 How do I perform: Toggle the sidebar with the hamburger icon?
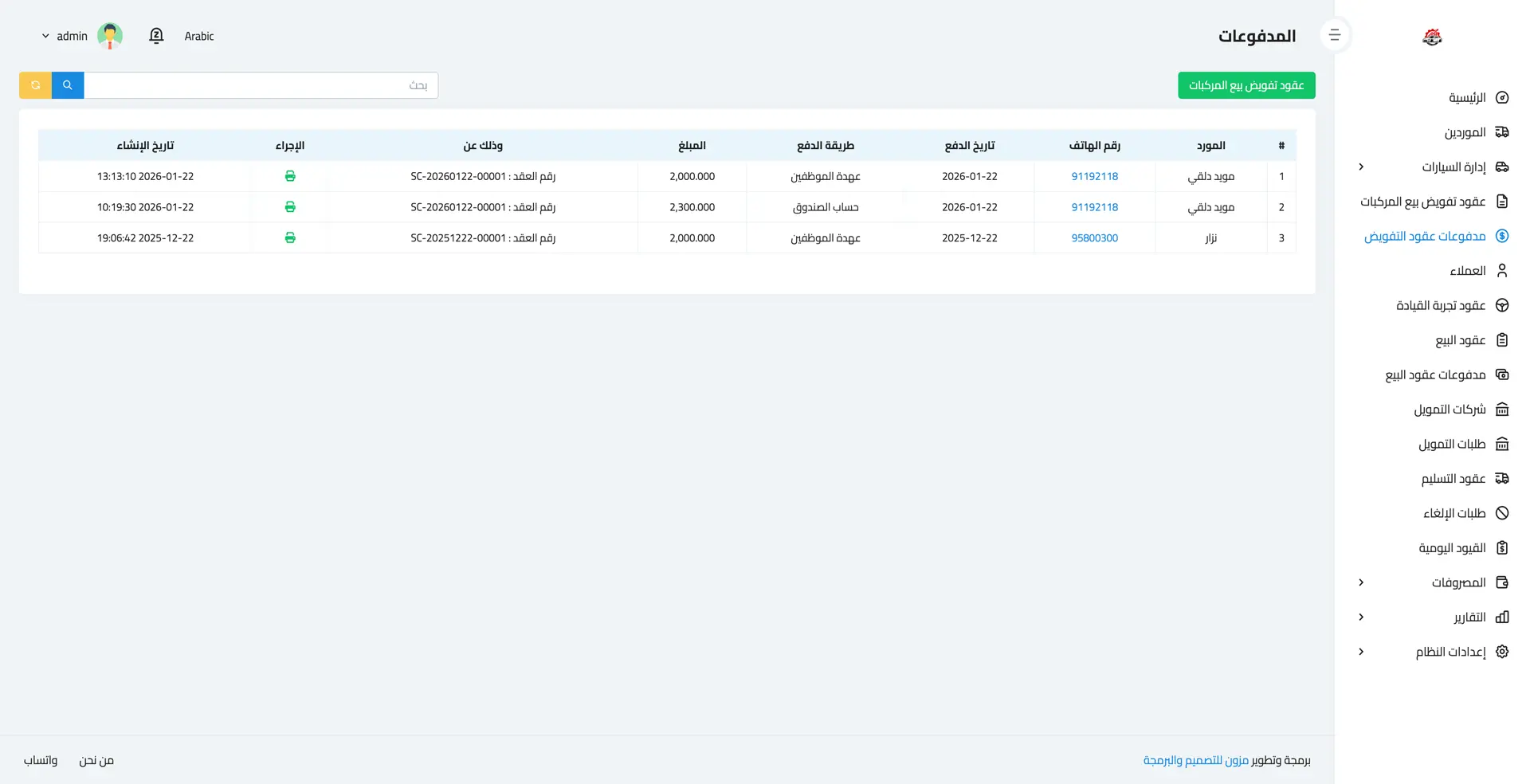[1335, 35]
